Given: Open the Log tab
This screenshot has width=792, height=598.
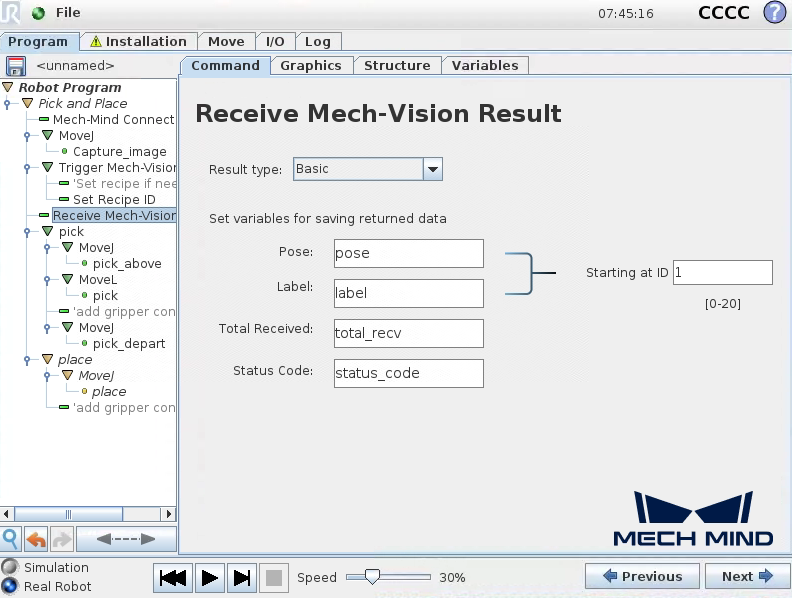Looking at the screenshot, I should pyautogui.click(x=318, y=41).
